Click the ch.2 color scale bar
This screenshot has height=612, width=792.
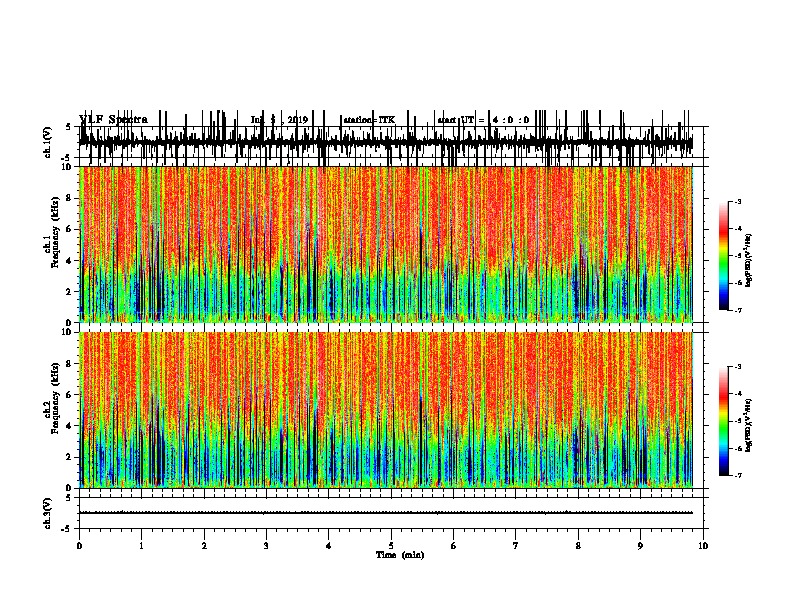click(724, 421)
